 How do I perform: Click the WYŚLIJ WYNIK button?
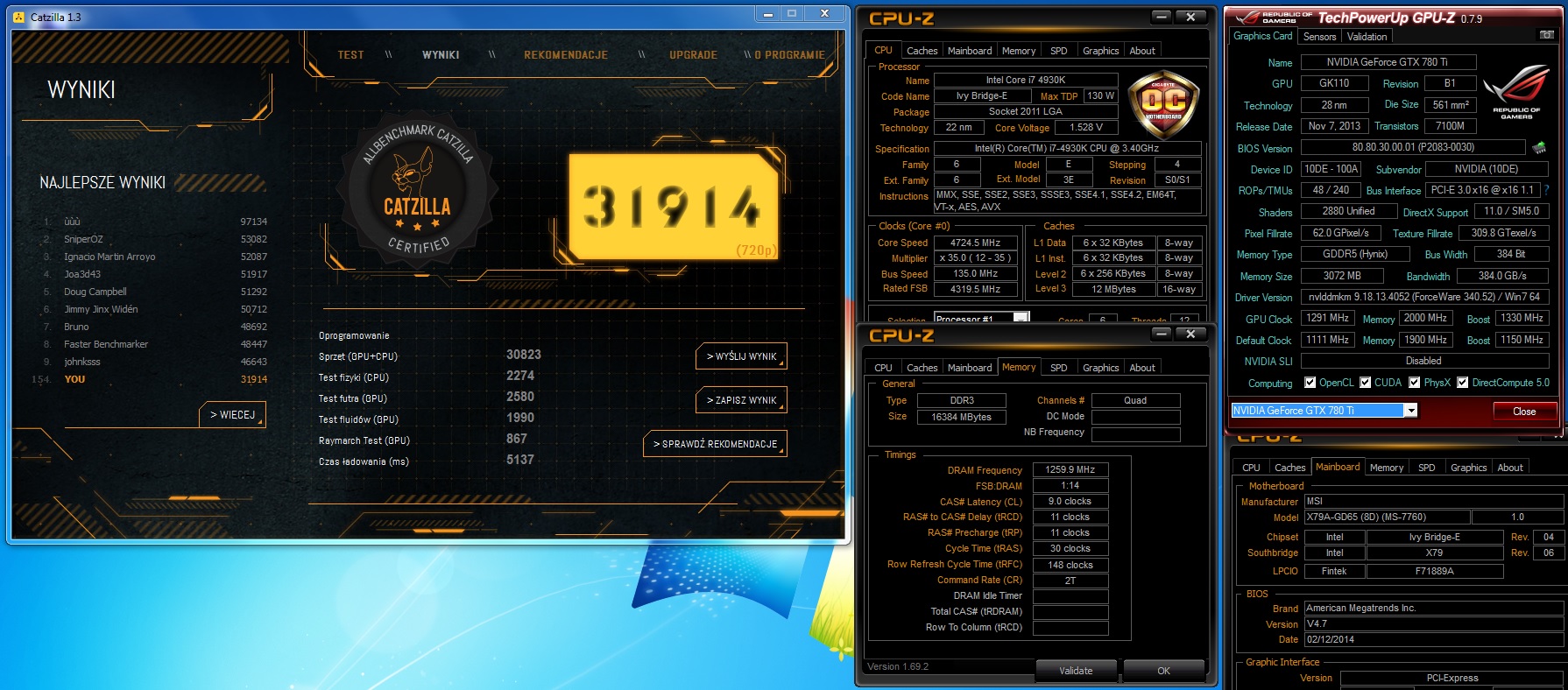[741, 356]
